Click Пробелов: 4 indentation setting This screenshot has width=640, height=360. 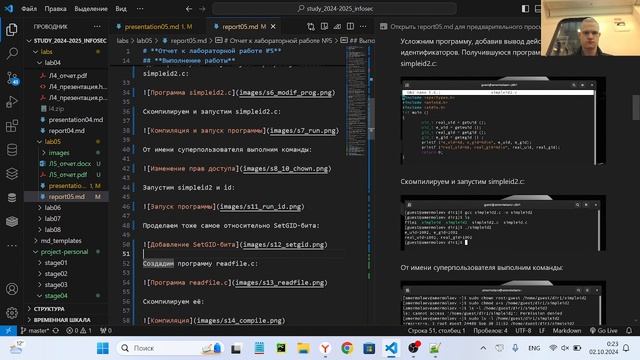(x=490, y=331)
